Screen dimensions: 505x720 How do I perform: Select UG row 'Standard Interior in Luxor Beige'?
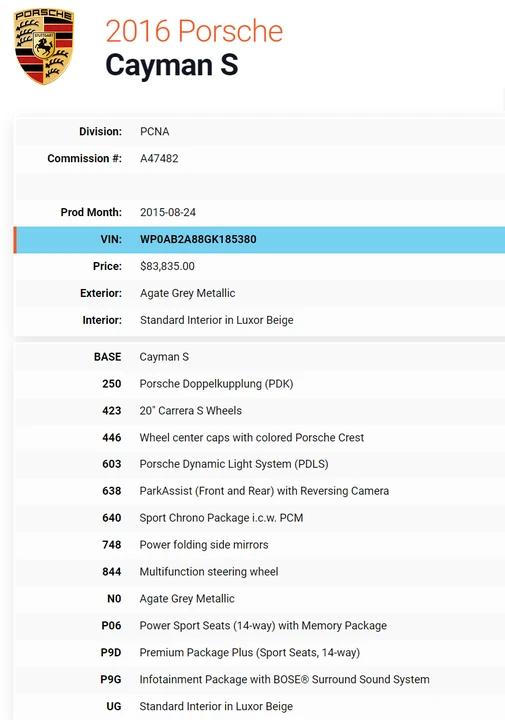[x=216, y=706]
